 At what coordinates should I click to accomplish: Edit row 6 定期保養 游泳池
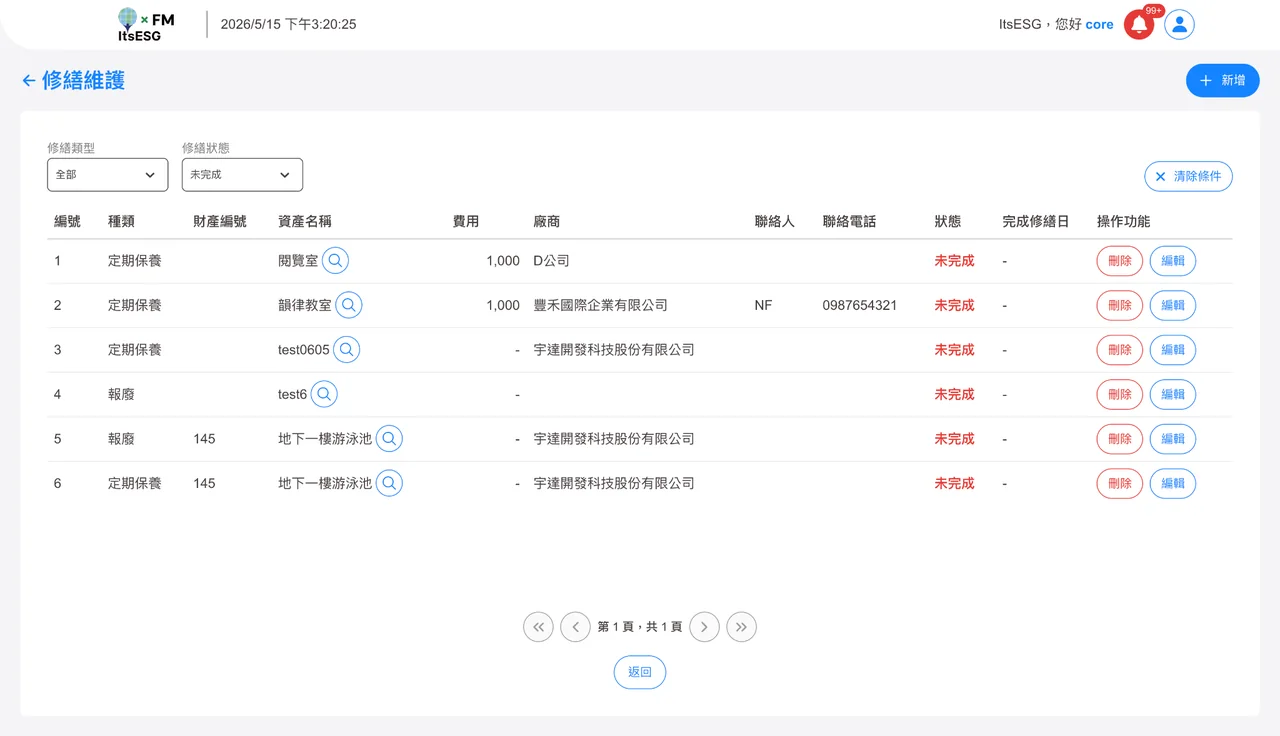1173,483
